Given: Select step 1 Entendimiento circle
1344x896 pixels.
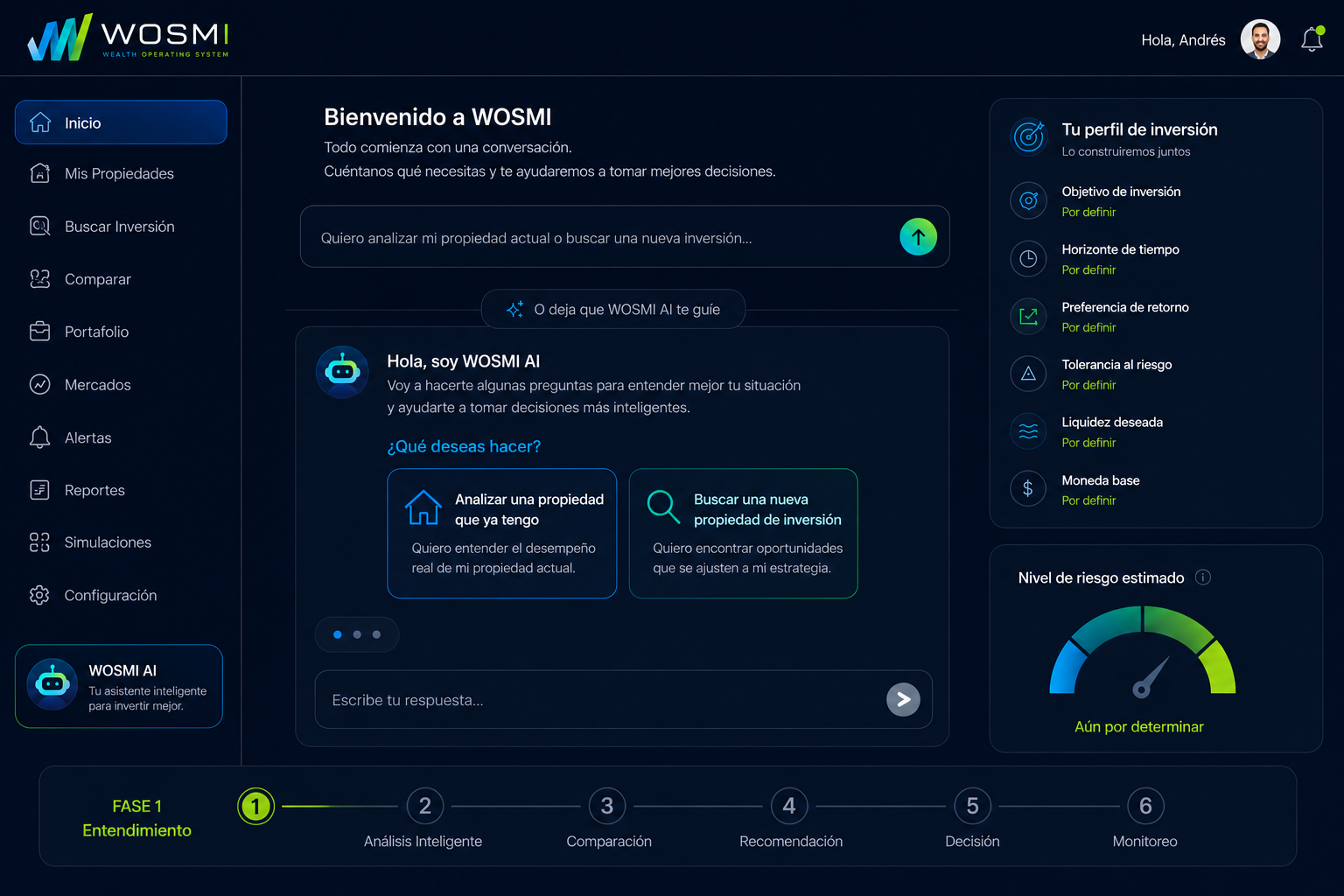Looking at the screenshot, I should click(x=255, y=806).
